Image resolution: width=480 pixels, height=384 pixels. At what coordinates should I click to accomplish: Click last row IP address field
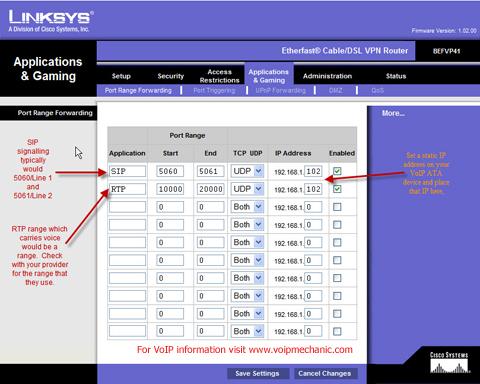tap(313, 331)
